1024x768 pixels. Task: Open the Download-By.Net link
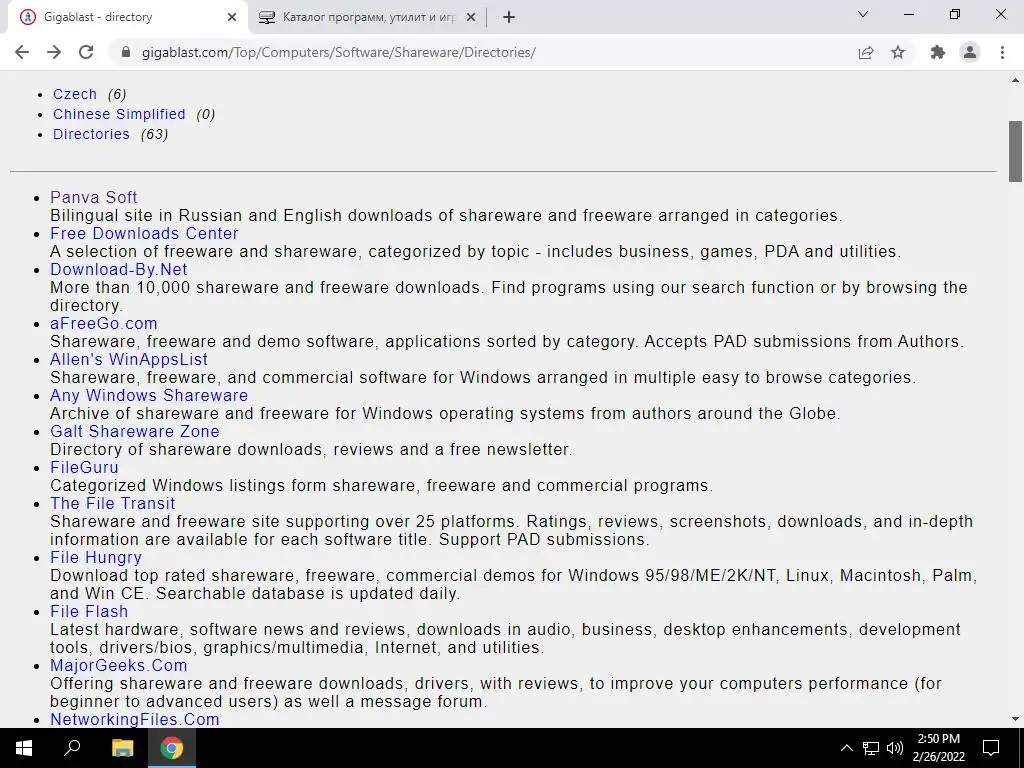click(119, 269)
